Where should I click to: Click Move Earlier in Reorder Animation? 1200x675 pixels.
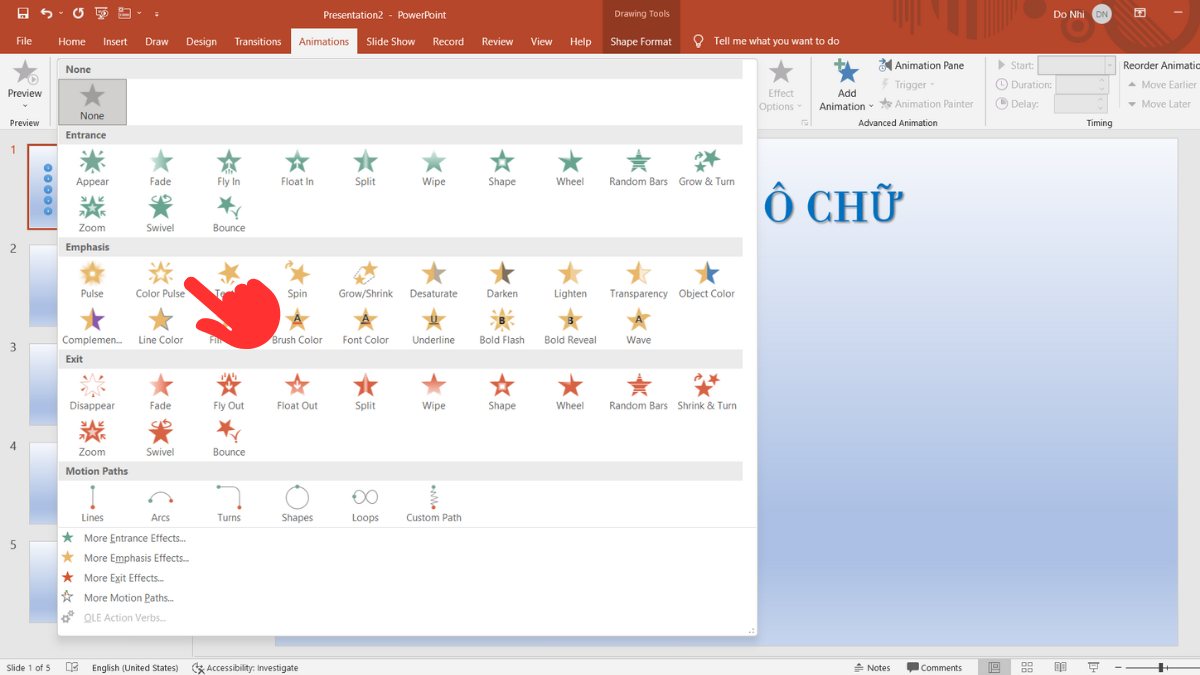(1161, 85)
